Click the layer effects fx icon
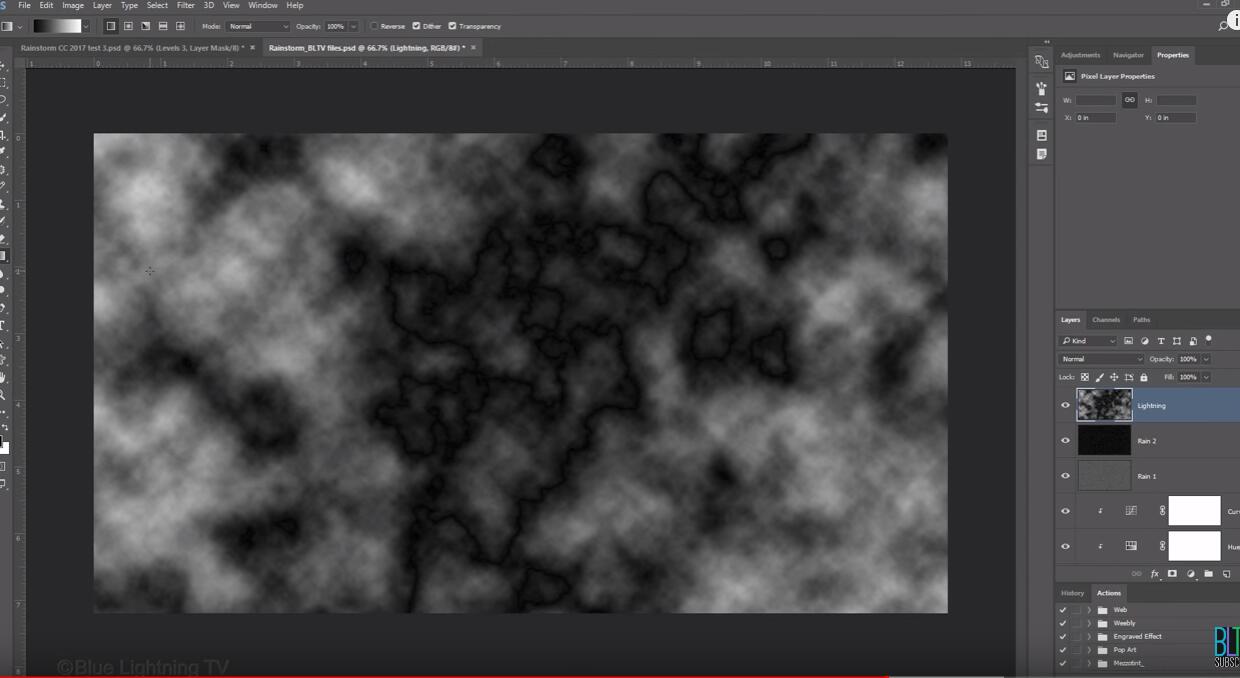1240x678 pixels. click(x=1154, y=574)
